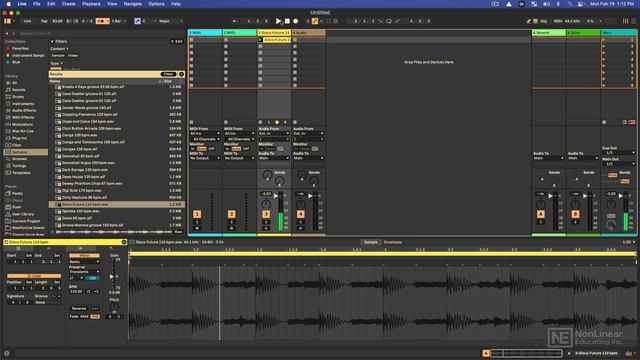Open Audio To Main dropdown on track 4
640x360 pixels.
[309, 158]
